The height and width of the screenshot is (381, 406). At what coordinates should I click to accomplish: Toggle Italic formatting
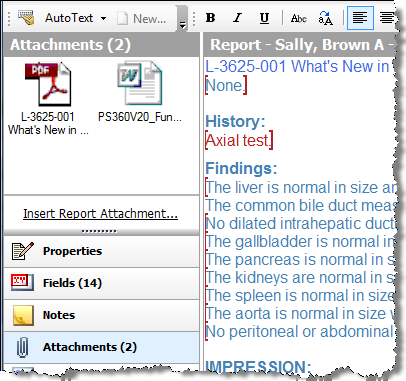pyautogui.click(x=237, y=18)
